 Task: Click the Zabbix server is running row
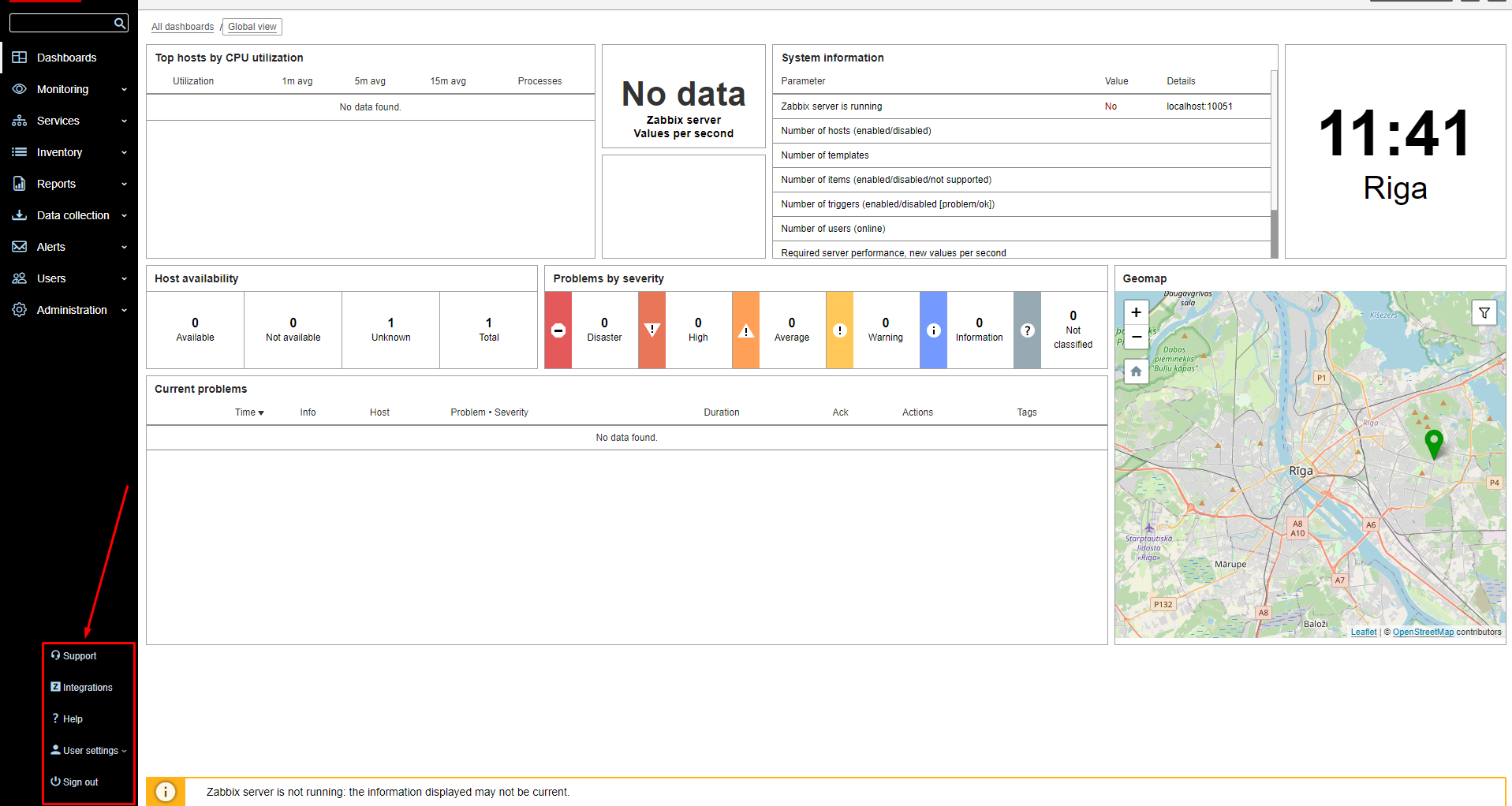click(x=1022, y=106)
